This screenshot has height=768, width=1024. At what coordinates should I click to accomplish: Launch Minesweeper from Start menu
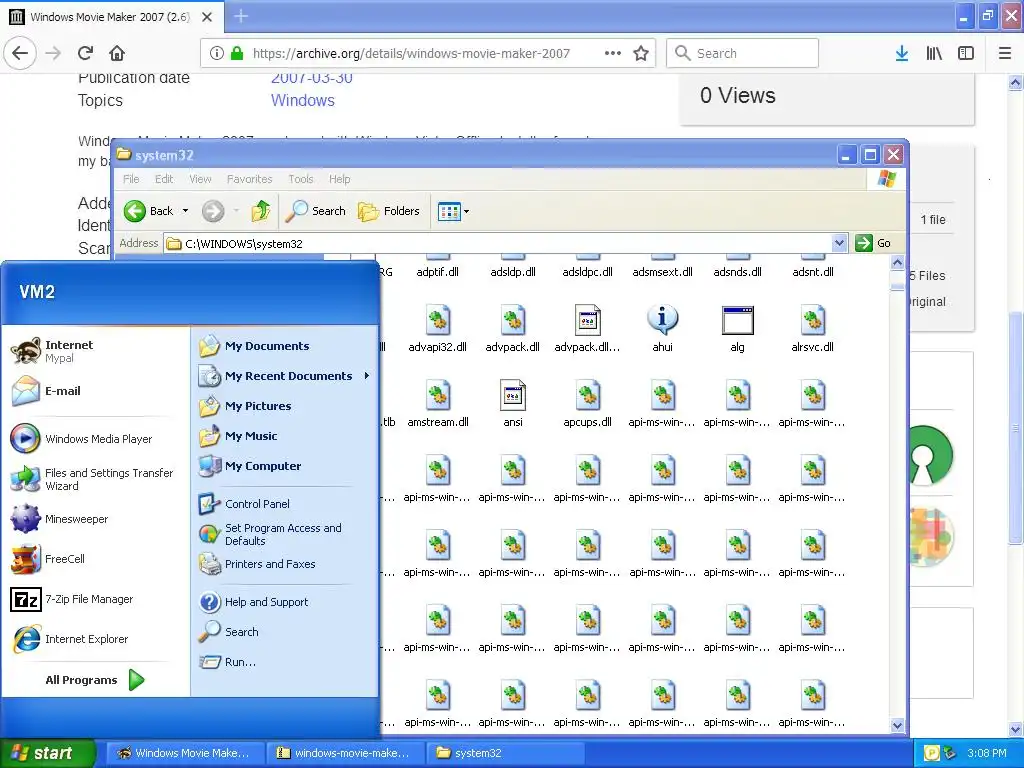pyautogui.click(x=59, y=519)
